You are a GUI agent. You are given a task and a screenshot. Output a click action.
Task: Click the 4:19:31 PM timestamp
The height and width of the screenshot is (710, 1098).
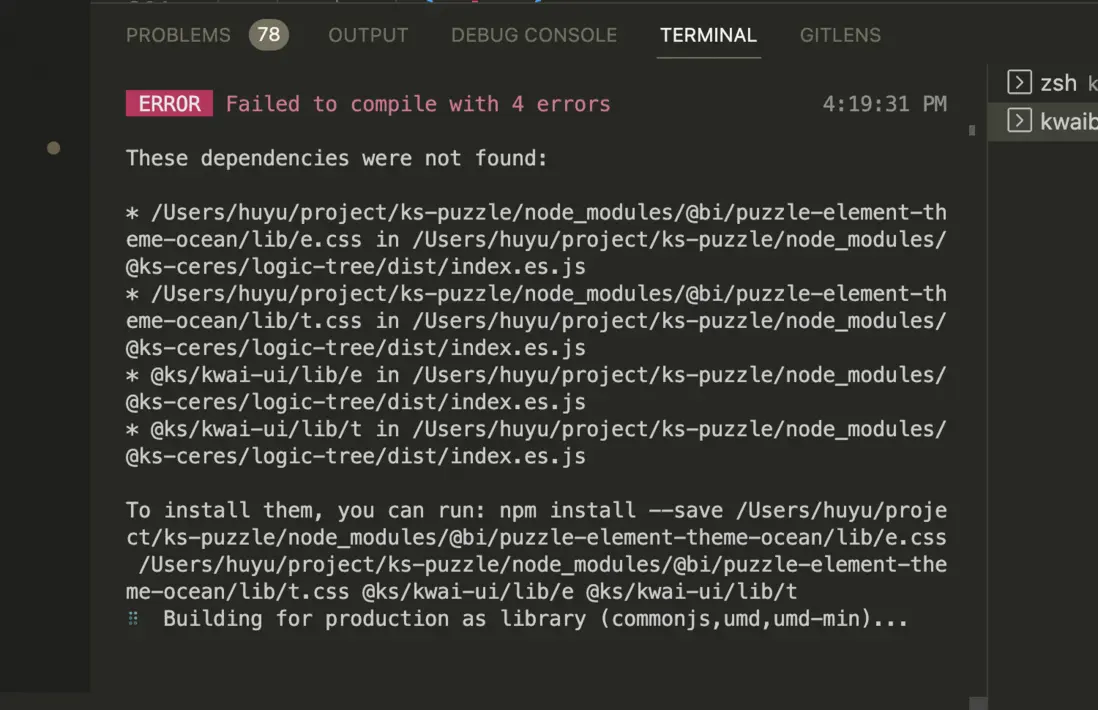click(x=884, y=104)
